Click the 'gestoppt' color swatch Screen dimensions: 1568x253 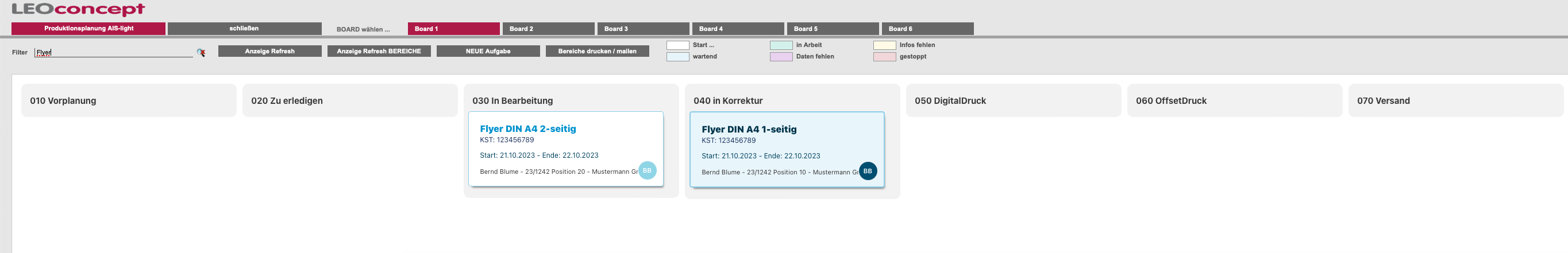(884, 57)
